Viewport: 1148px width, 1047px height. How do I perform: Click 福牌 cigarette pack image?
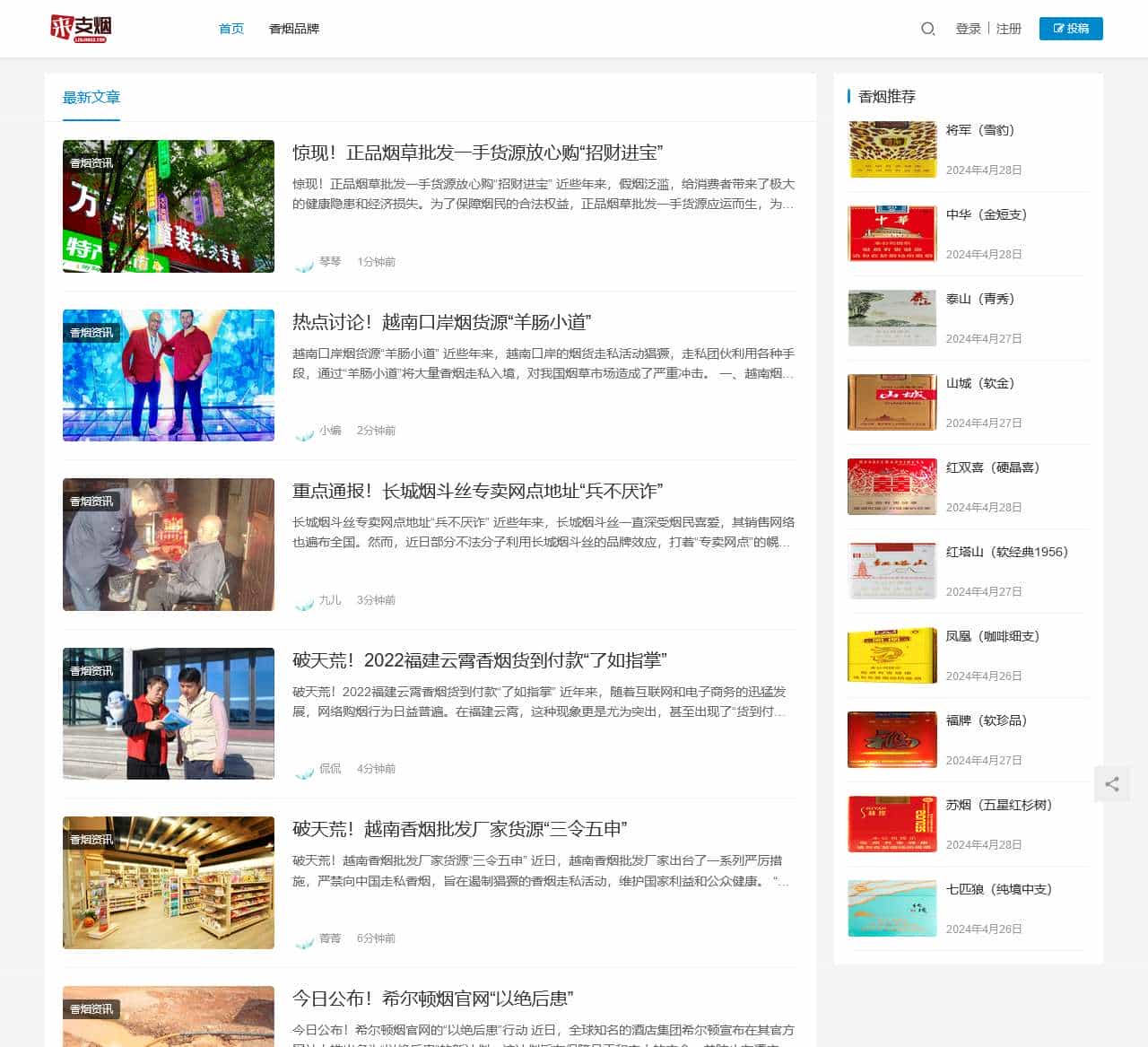click(x=892, y=739)
